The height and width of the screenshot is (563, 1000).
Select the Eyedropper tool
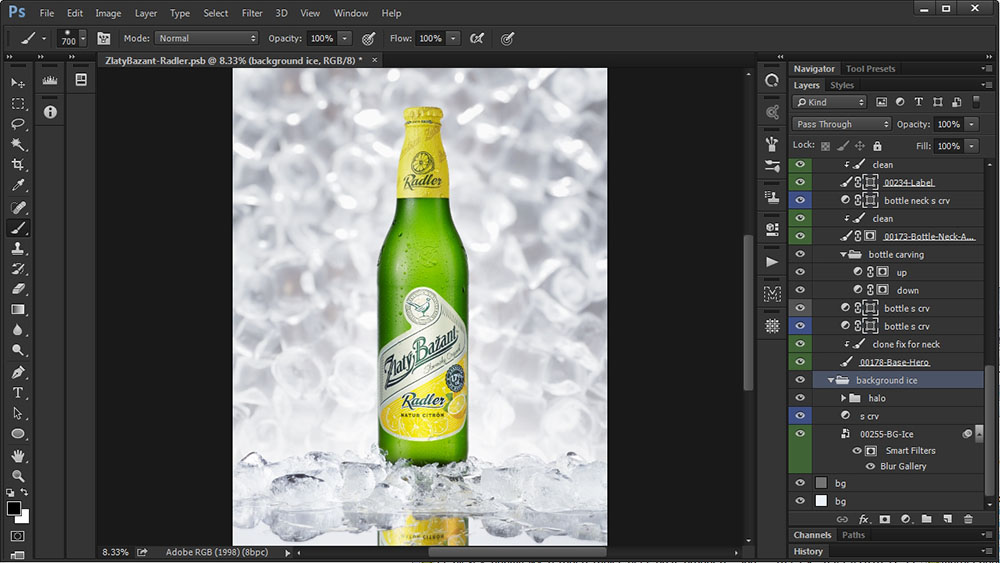point(18,185)
